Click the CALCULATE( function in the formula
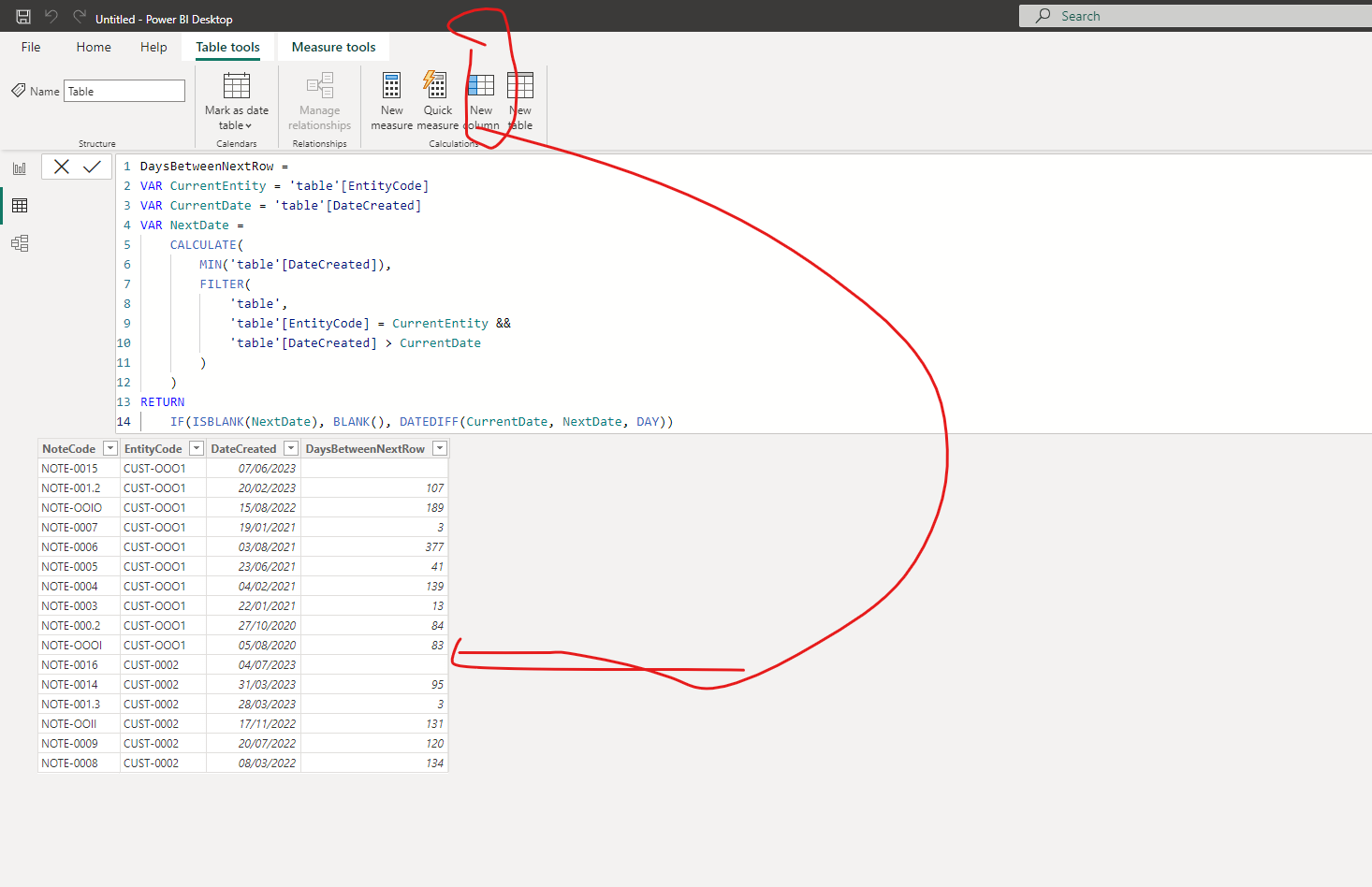This screenshot has width=1372, height=887. click(x=207, y=245)
